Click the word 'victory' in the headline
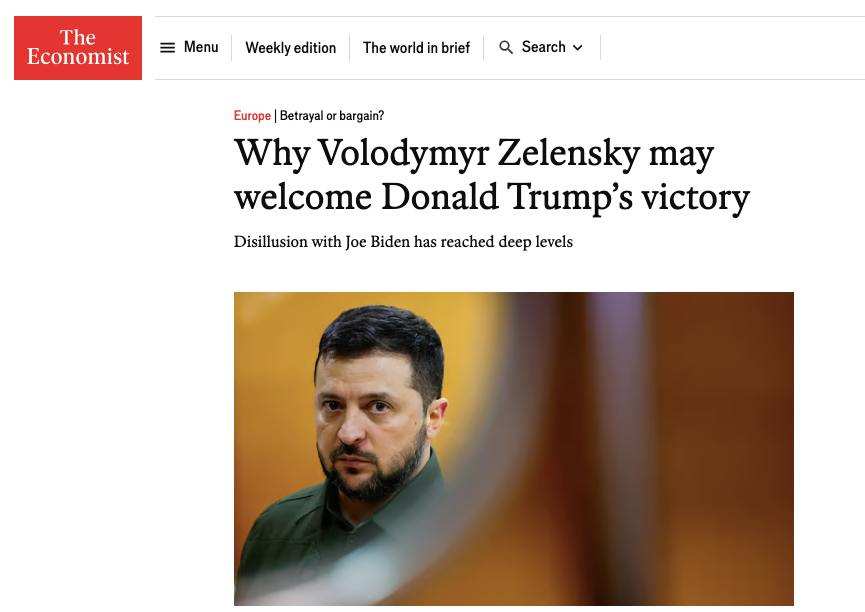The image size is (865, 612). pos(696,197)
